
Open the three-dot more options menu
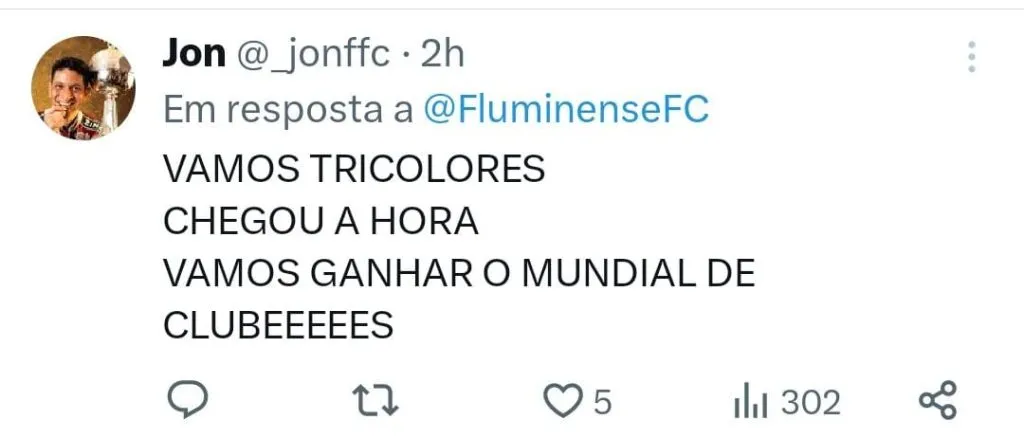pos(971,57)
